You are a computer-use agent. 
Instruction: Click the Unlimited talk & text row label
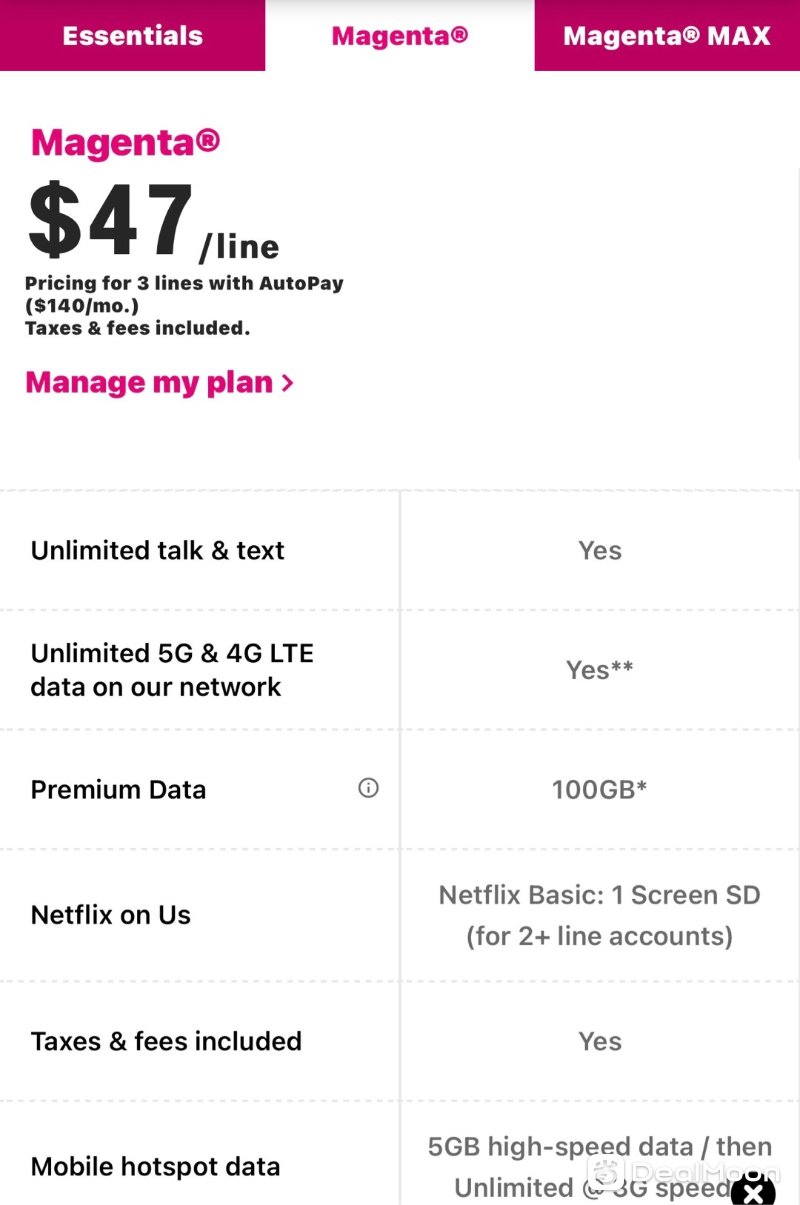(158, 550)
